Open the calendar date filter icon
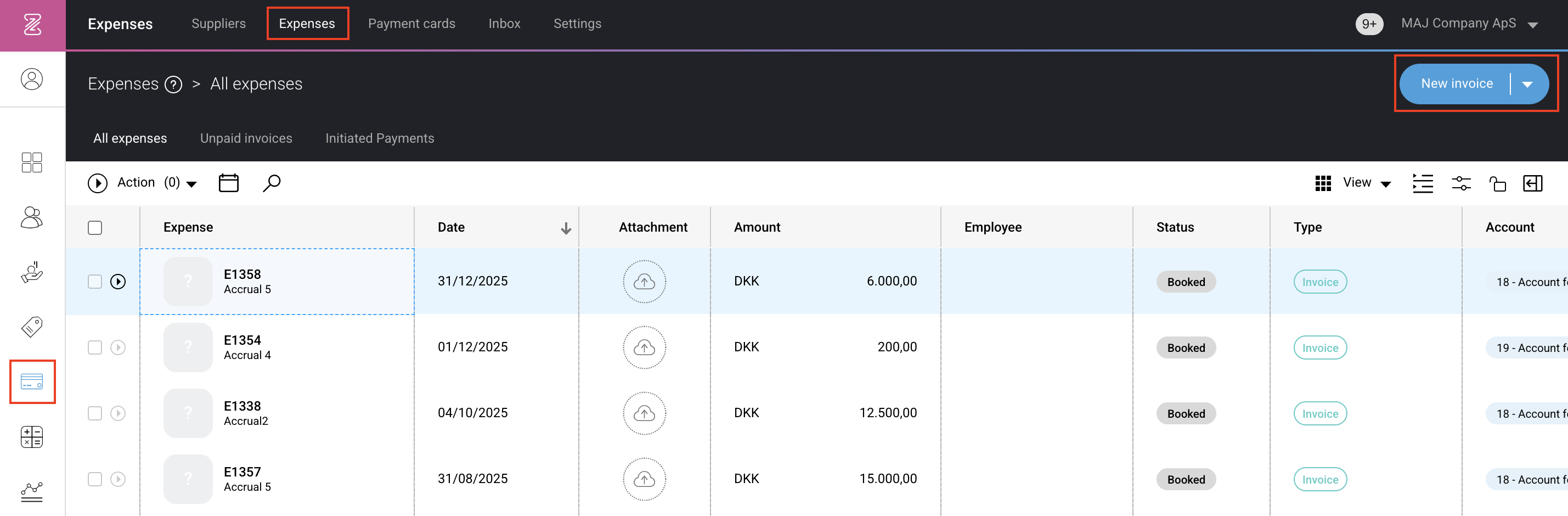This screenshot has width=1568, height=516. click(229, 183)
